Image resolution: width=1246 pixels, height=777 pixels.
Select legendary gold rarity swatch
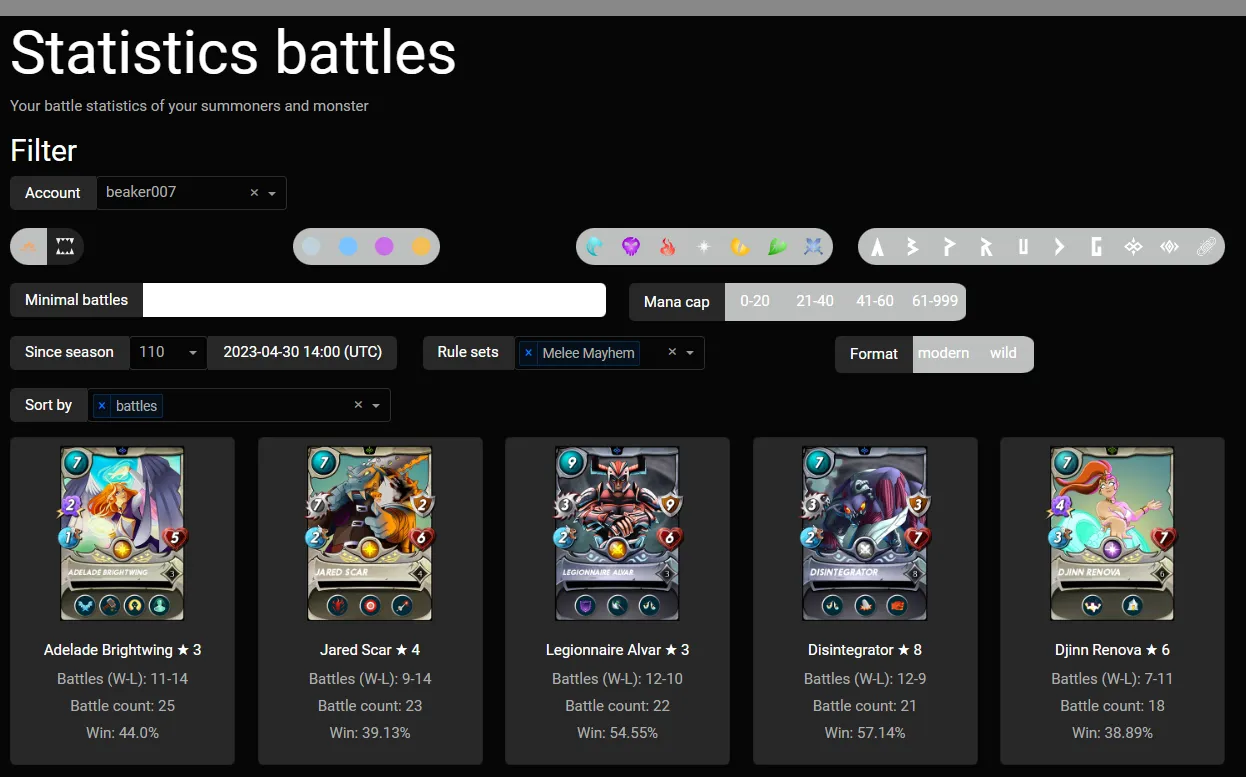[421, 247]
